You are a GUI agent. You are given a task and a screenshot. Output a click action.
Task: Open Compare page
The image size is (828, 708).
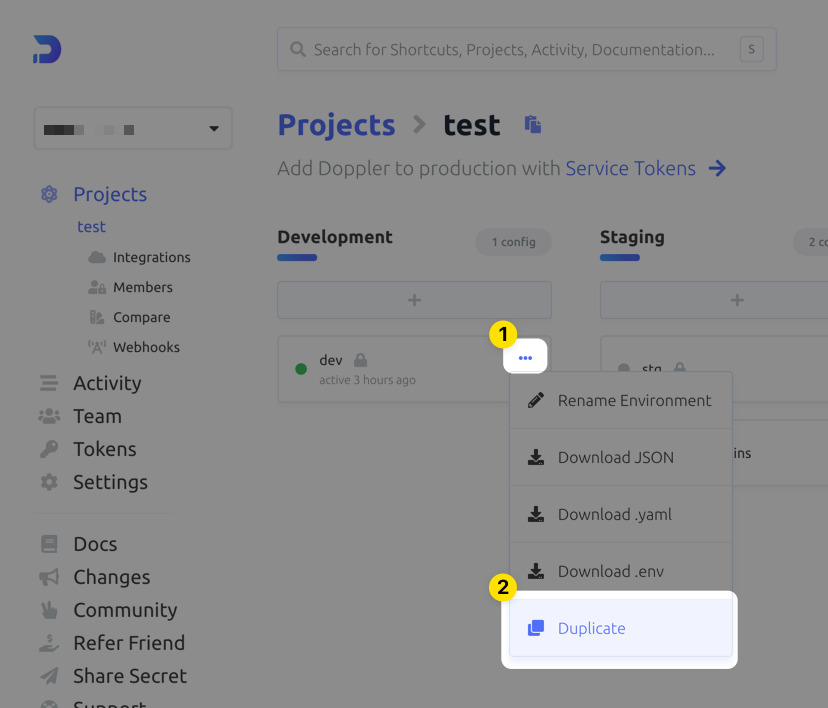click(x=142, y=317)
